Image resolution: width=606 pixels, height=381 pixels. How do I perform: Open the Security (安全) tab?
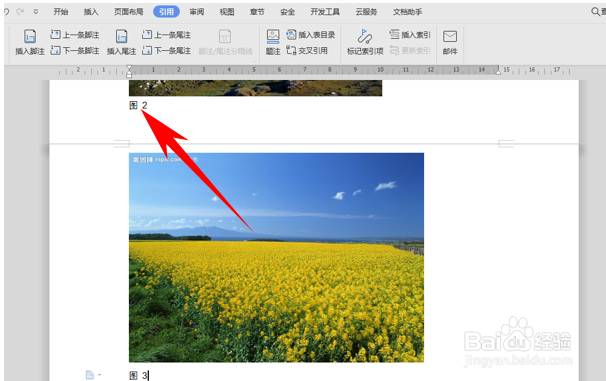[288, 12]
